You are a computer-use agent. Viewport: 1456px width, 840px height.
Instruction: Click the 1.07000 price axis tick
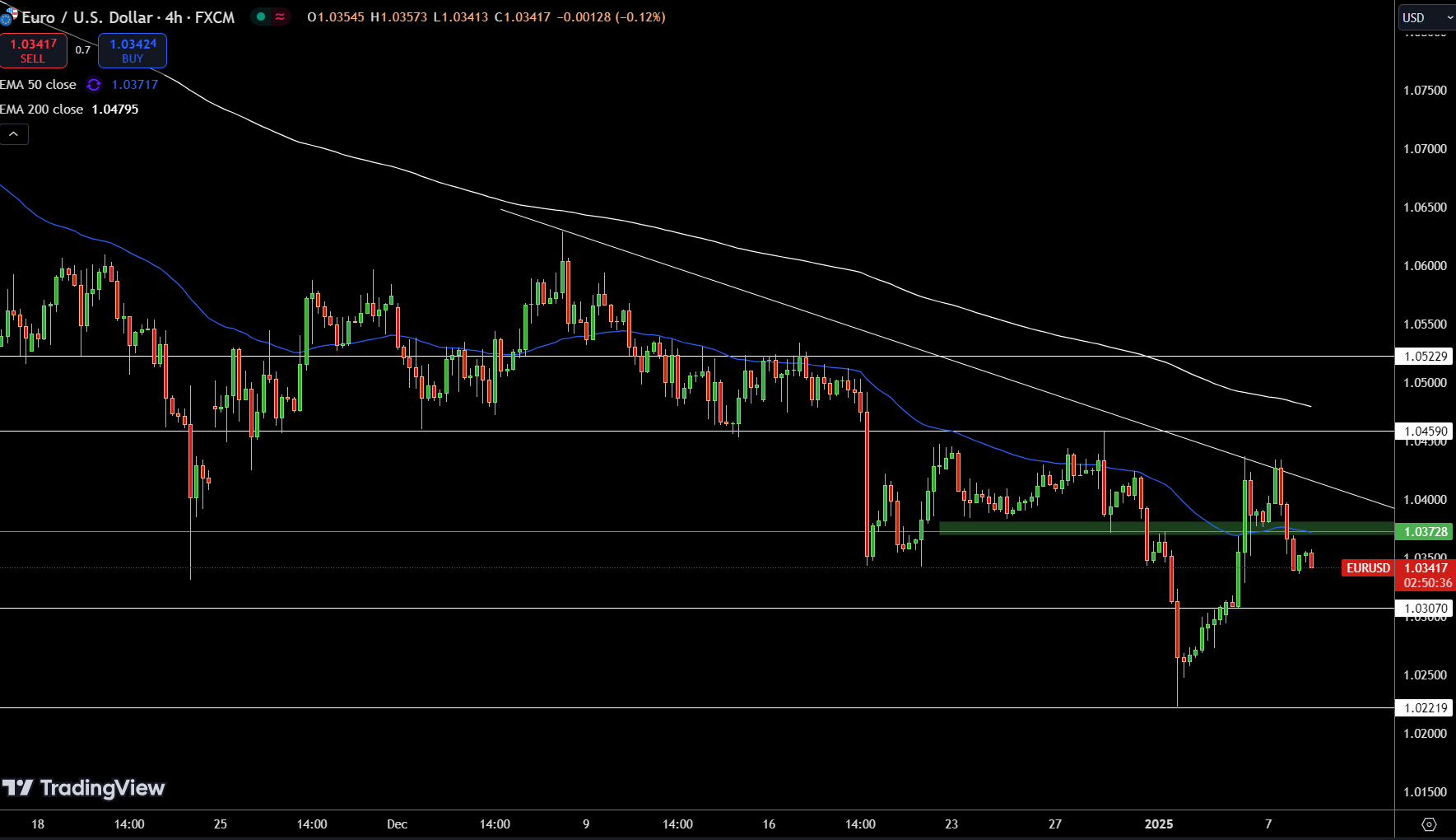1425,149
